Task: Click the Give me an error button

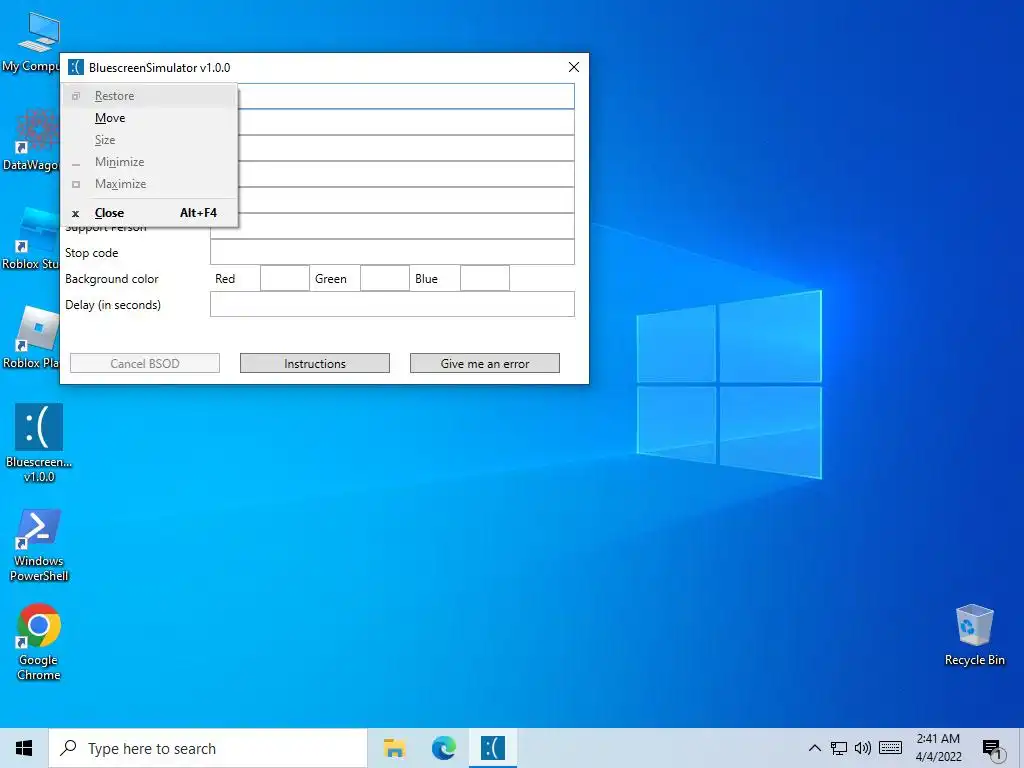Action: pos(485,363)
